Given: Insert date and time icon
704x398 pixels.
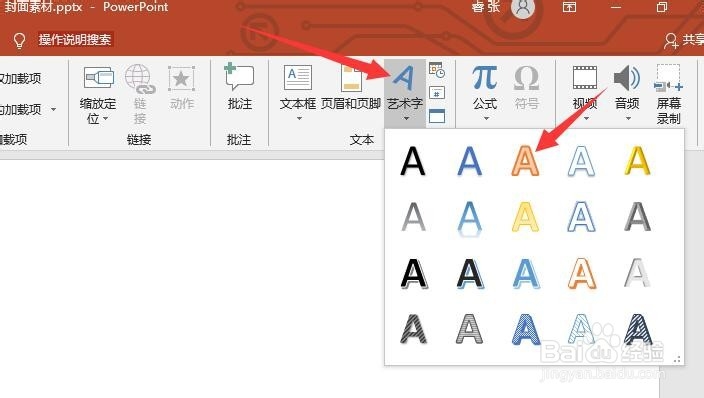Looking at the screenshot, I should click(437, 70).
